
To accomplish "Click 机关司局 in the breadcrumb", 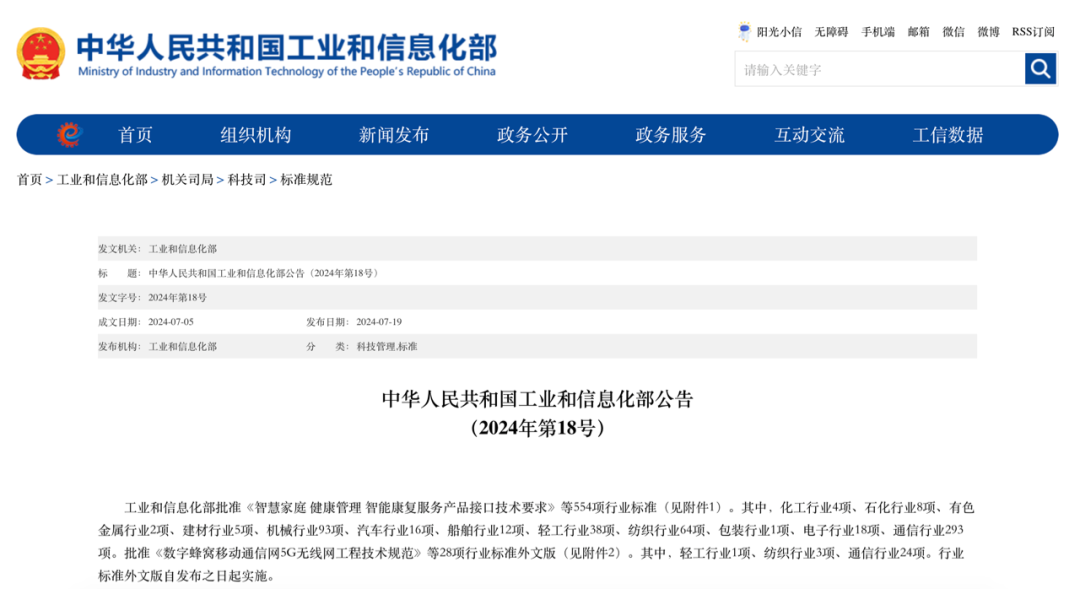I will point(187,180).
